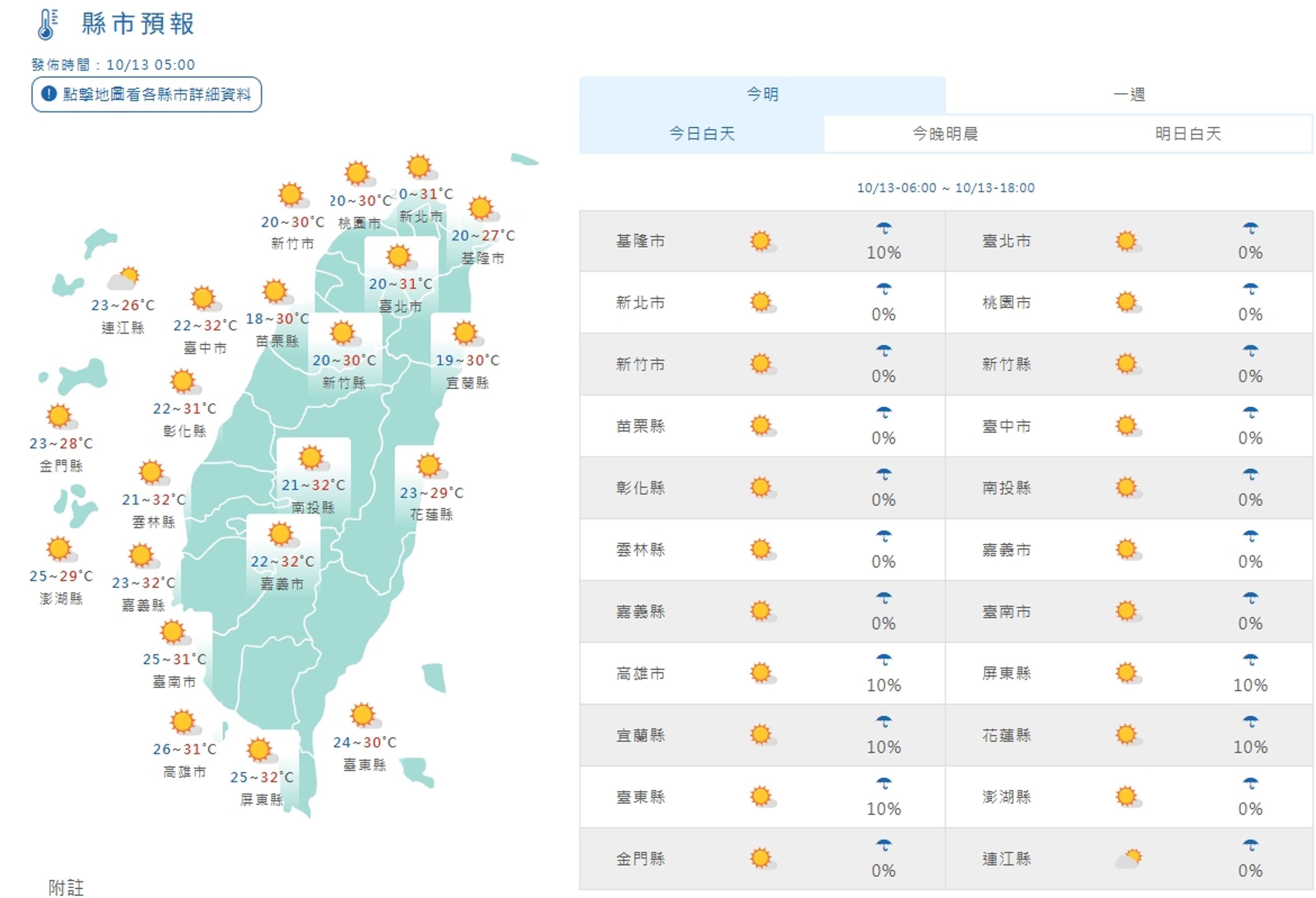The height and width of the screenshot is (898, 1316).
Task: Click the sun icon above 宜蘭縣 on map
Action: point(468,333)
